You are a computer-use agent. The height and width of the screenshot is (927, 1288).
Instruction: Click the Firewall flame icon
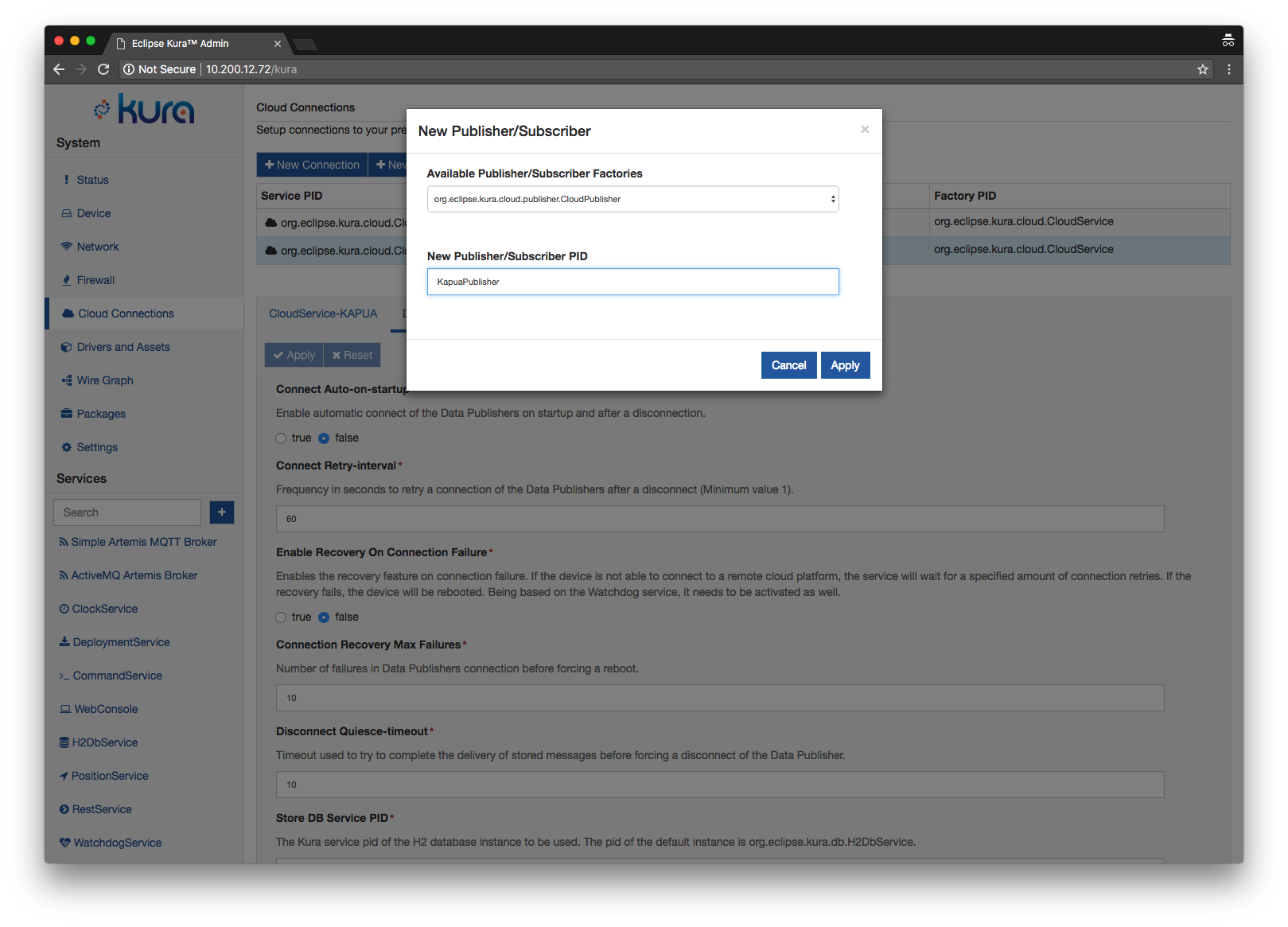(x=67, y=280)
